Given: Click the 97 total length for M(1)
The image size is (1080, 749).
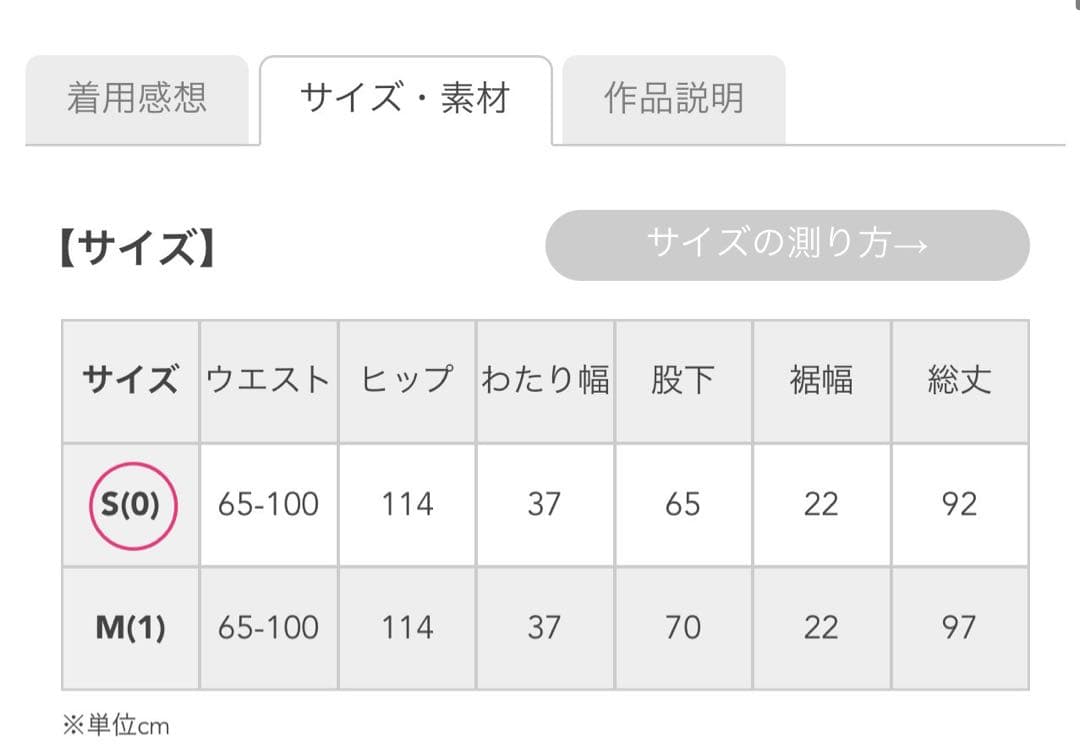Looking at the screenshot, I should [x=960, y=628].
